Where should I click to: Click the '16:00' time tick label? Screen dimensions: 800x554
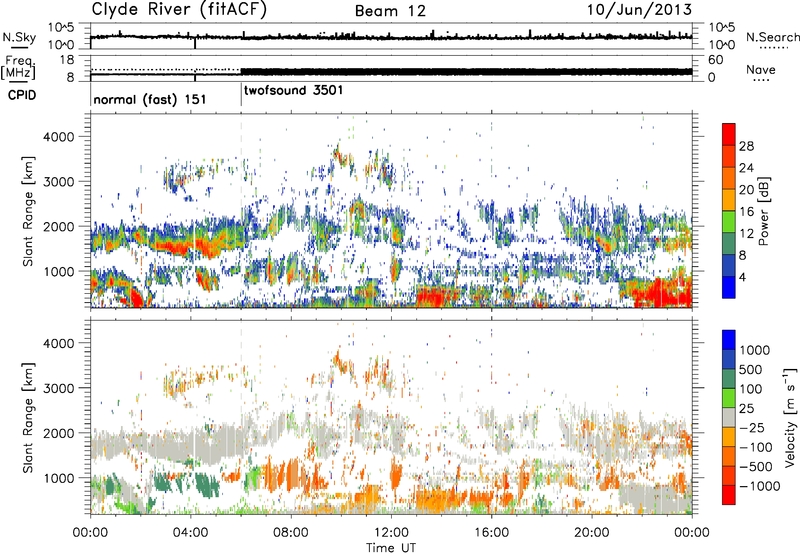point(491,533)
